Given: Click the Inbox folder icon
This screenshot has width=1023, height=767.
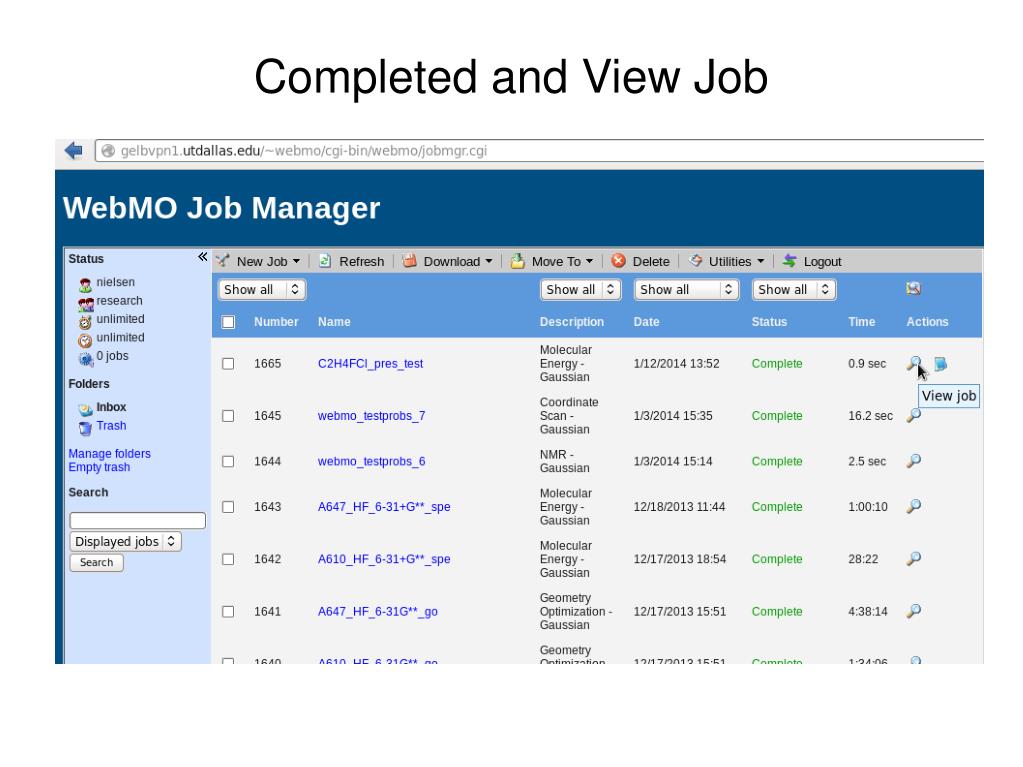Looking at the screenshot, I should pyautogui.click(x=85, y=409).
